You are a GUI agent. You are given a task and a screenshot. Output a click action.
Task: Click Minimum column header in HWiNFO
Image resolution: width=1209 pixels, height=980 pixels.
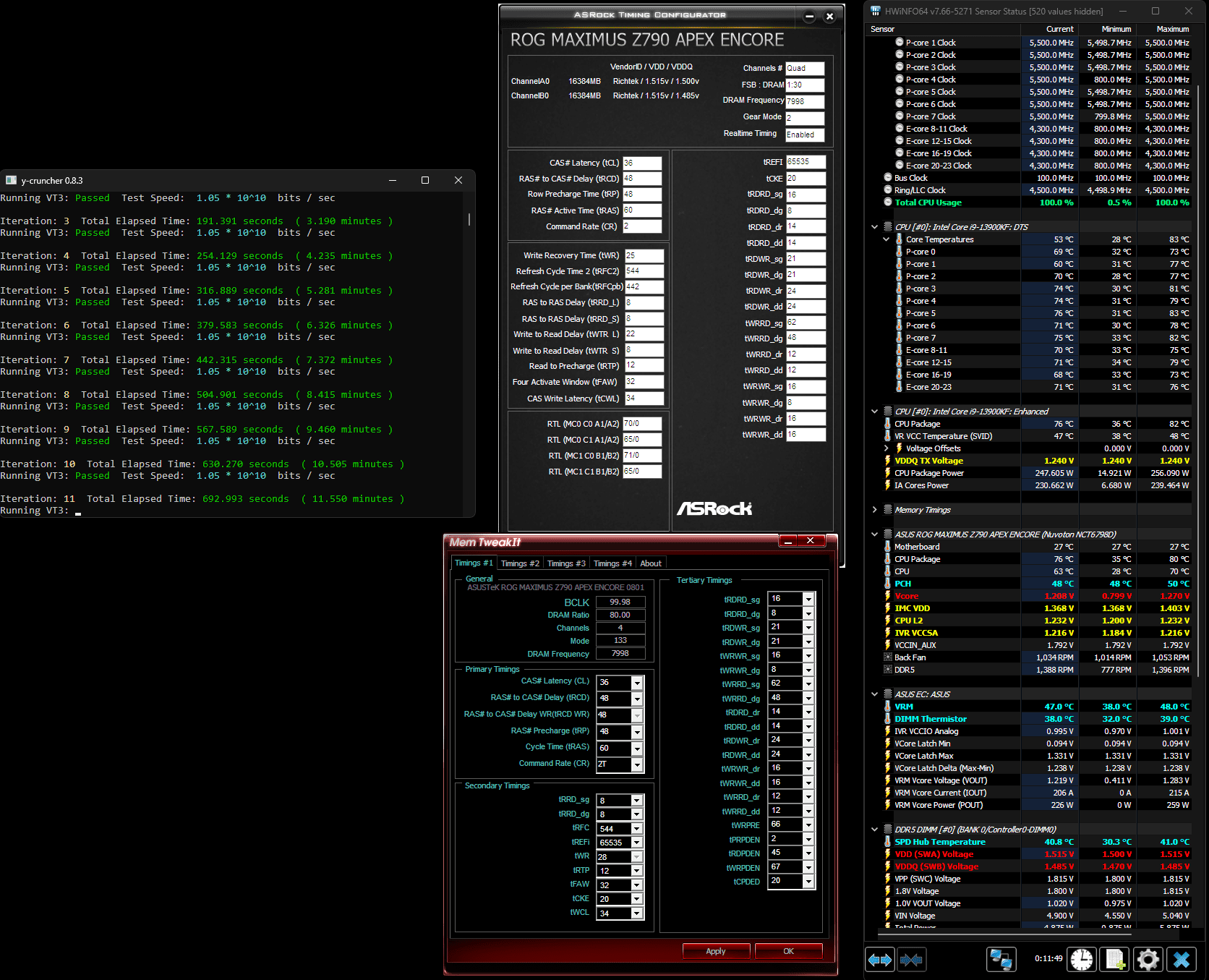(1107, 29)
